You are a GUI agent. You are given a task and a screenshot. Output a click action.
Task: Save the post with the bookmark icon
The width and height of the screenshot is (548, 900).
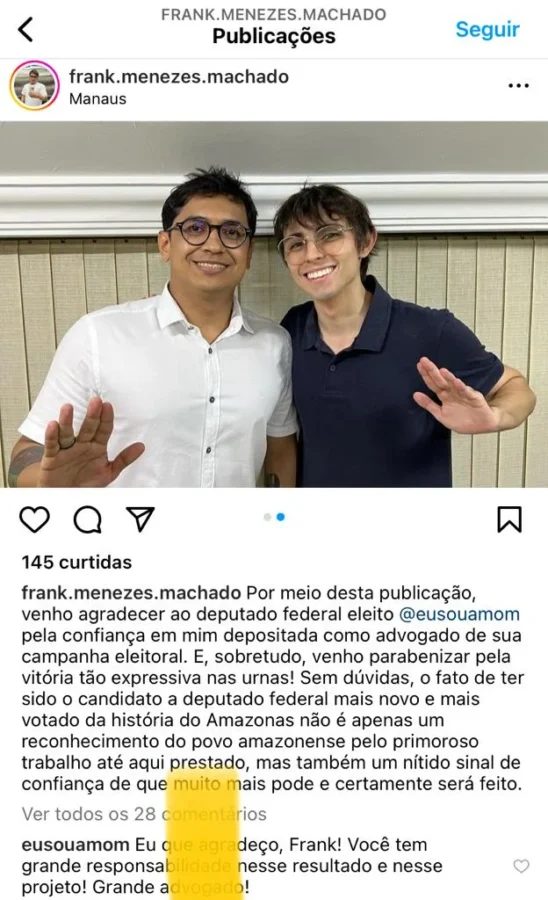509,519
